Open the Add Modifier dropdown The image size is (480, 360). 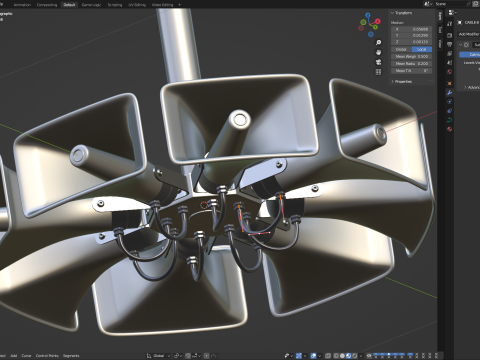click(x=469, y=34)
